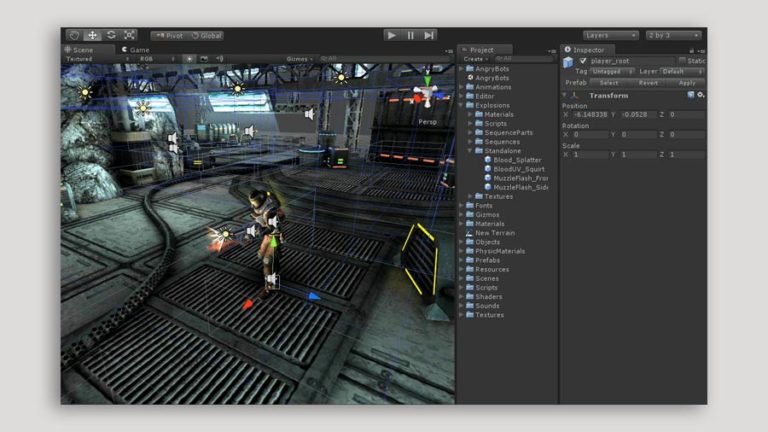Toggle the player_root active checkbox
This screenshot has height=432, width=768.
click(584, 61)
